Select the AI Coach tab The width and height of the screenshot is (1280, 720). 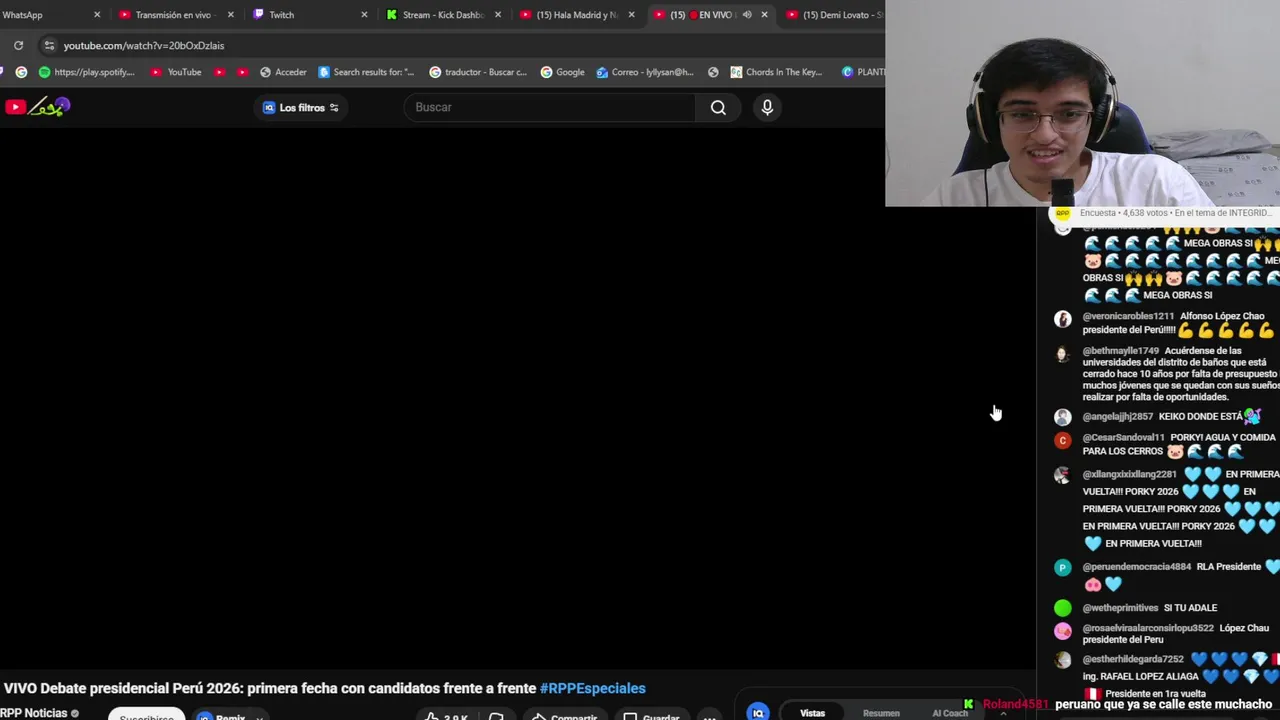(x=949, y=713)
